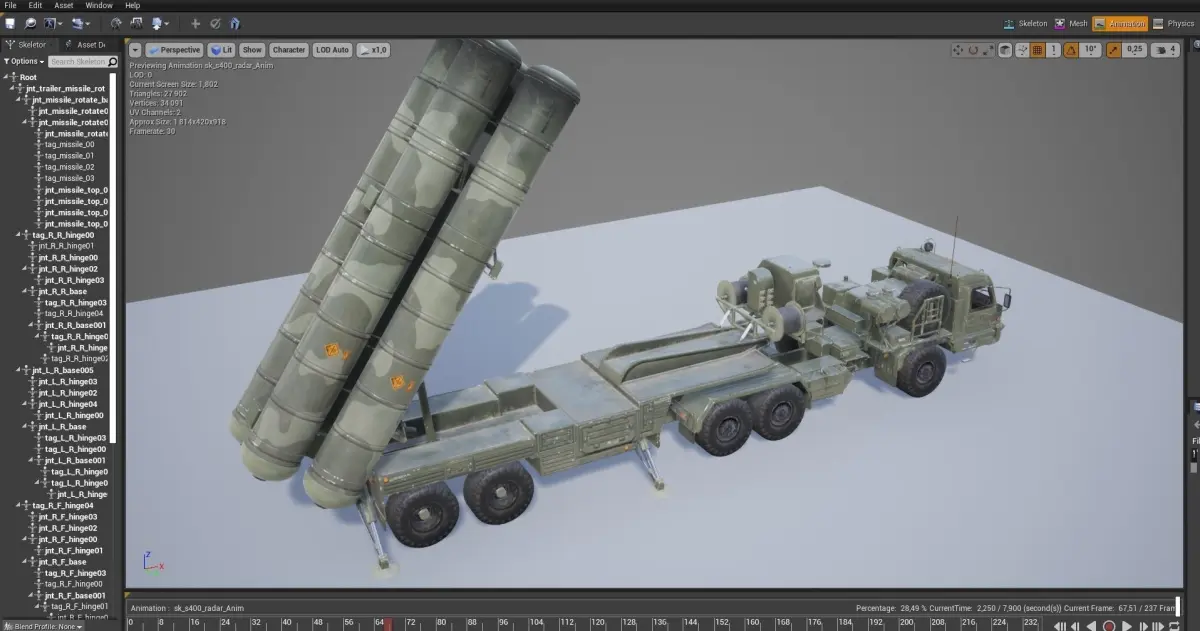The height and width of the screenshot is (631, 1200).
Task: Open the Asset menu
Action: [64, 6]
